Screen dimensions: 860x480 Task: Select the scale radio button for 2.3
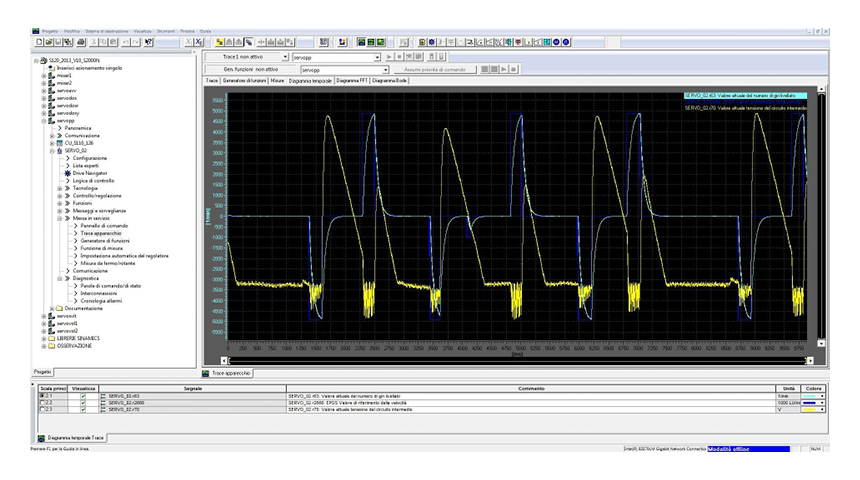pyautogui.click(x=42, y=409)
